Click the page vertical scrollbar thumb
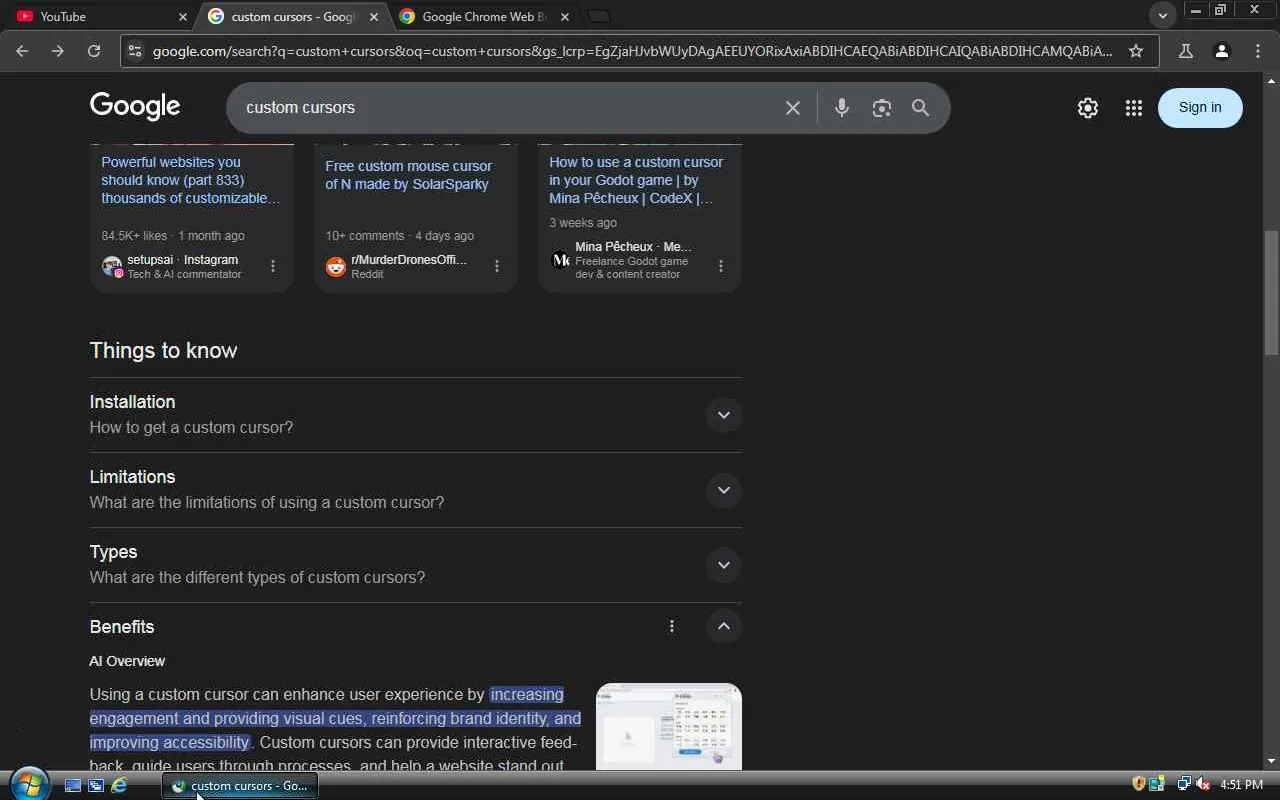This screenshot has width=1280, height=800. tap(1271, 292)
